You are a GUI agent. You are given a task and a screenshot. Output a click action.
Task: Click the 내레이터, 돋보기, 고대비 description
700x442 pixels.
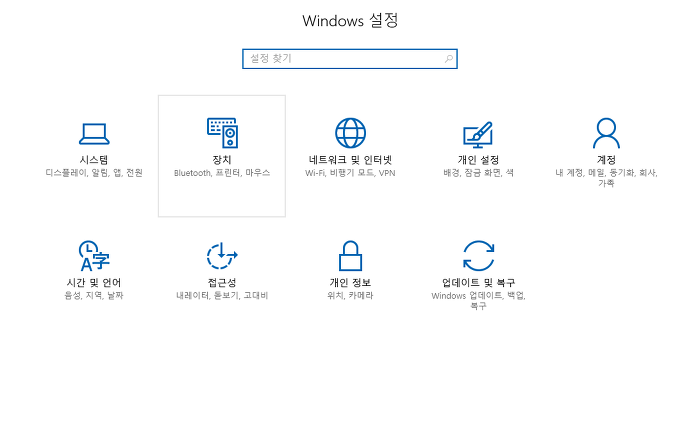[x=222, y=295]
